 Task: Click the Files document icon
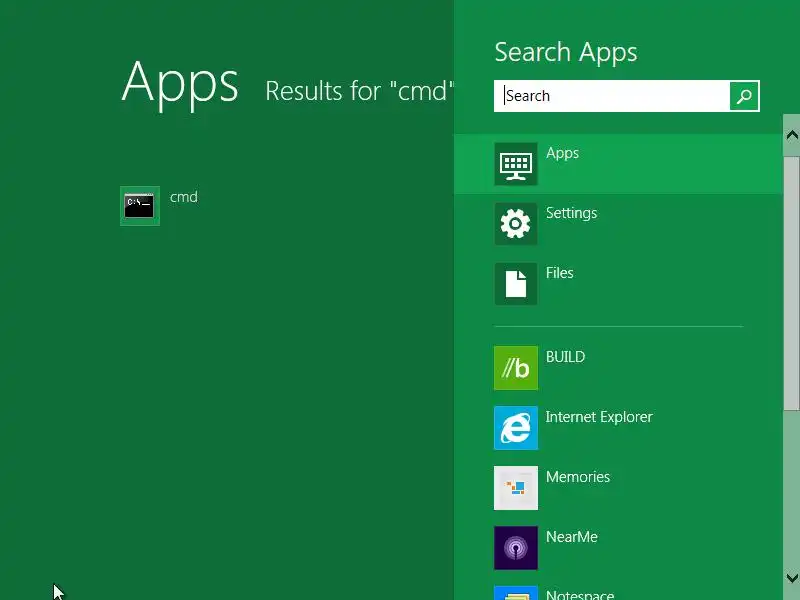tap(516, 284)
